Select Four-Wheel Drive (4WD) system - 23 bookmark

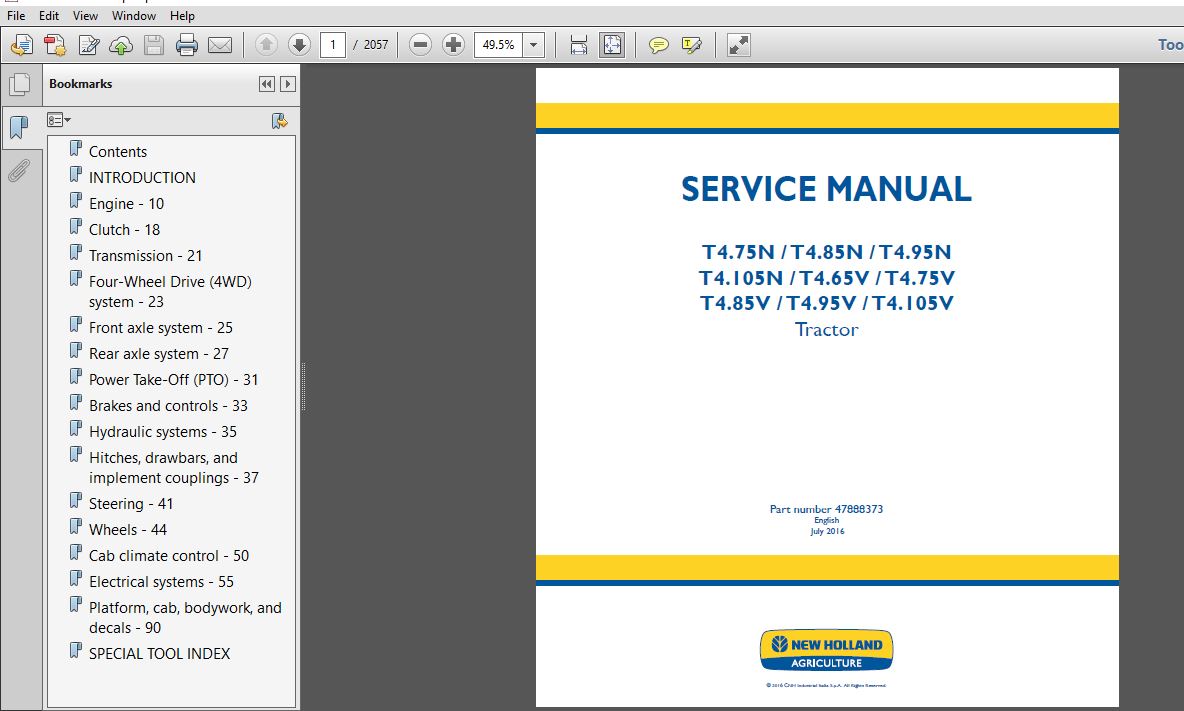click(171, 291)
